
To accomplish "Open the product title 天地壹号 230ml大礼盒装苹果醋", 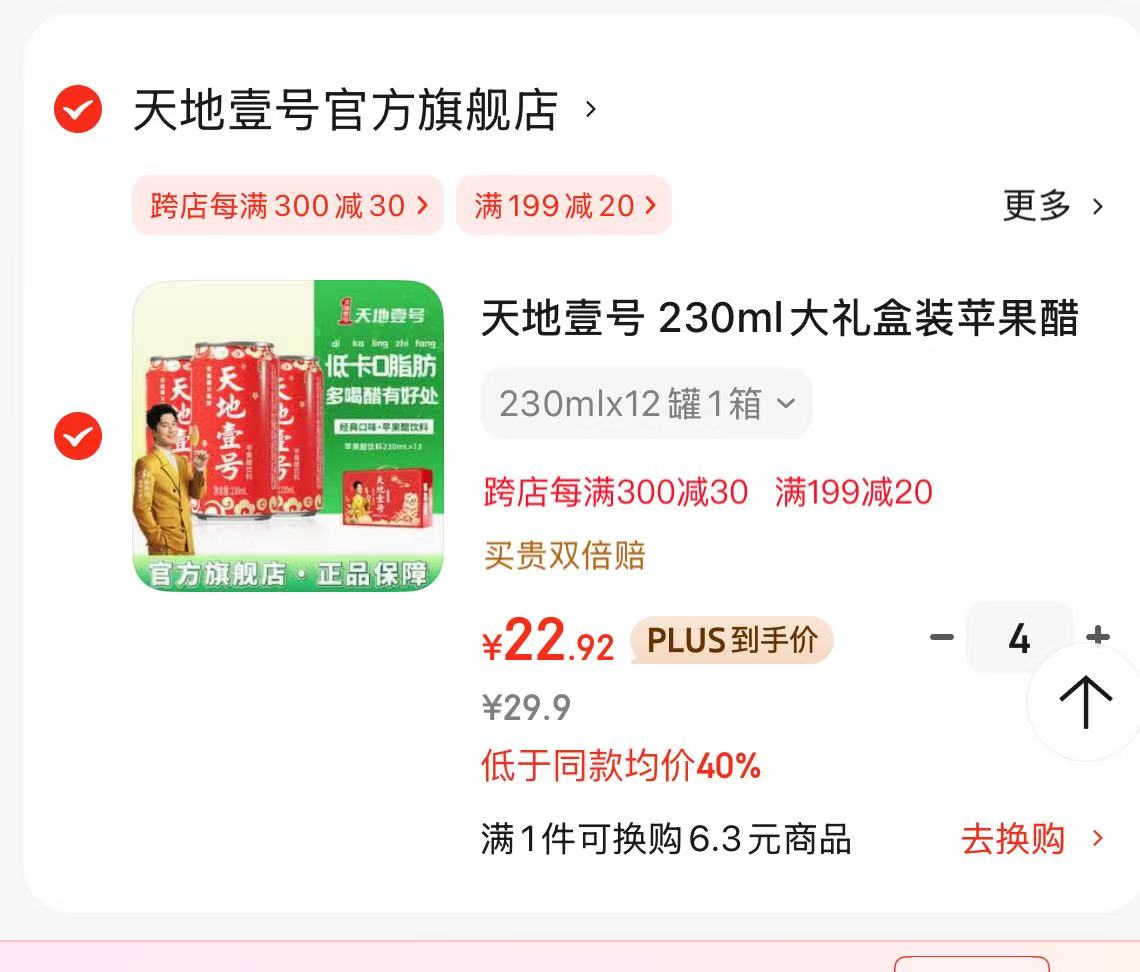I will coord(780,318).
